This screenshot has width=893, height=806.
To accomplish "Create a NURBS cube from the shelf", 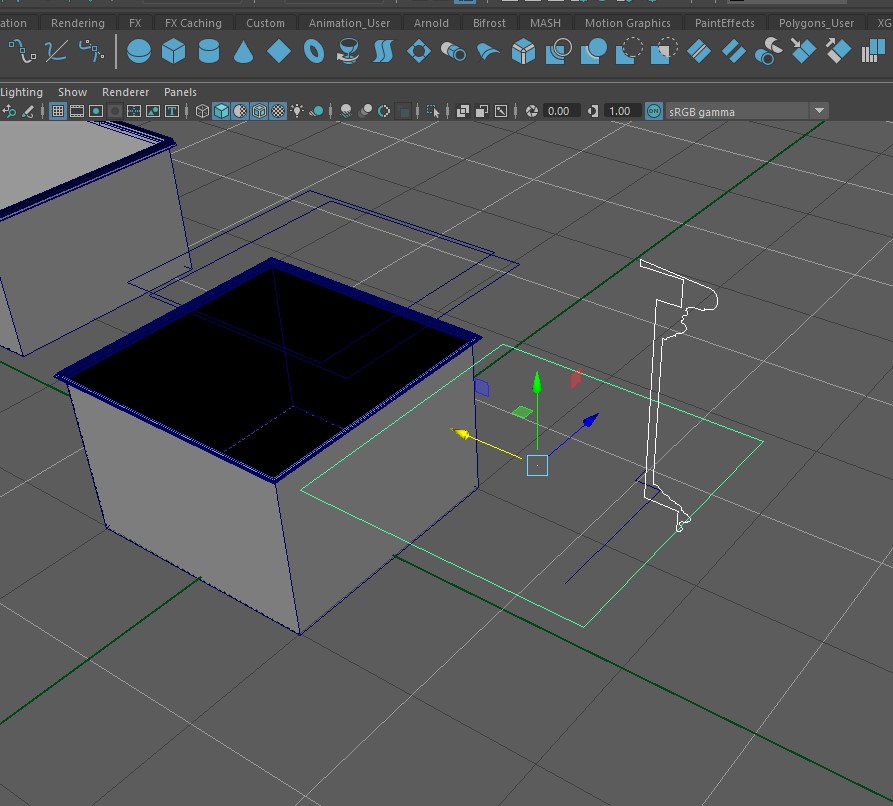I will tap(173, 51).
